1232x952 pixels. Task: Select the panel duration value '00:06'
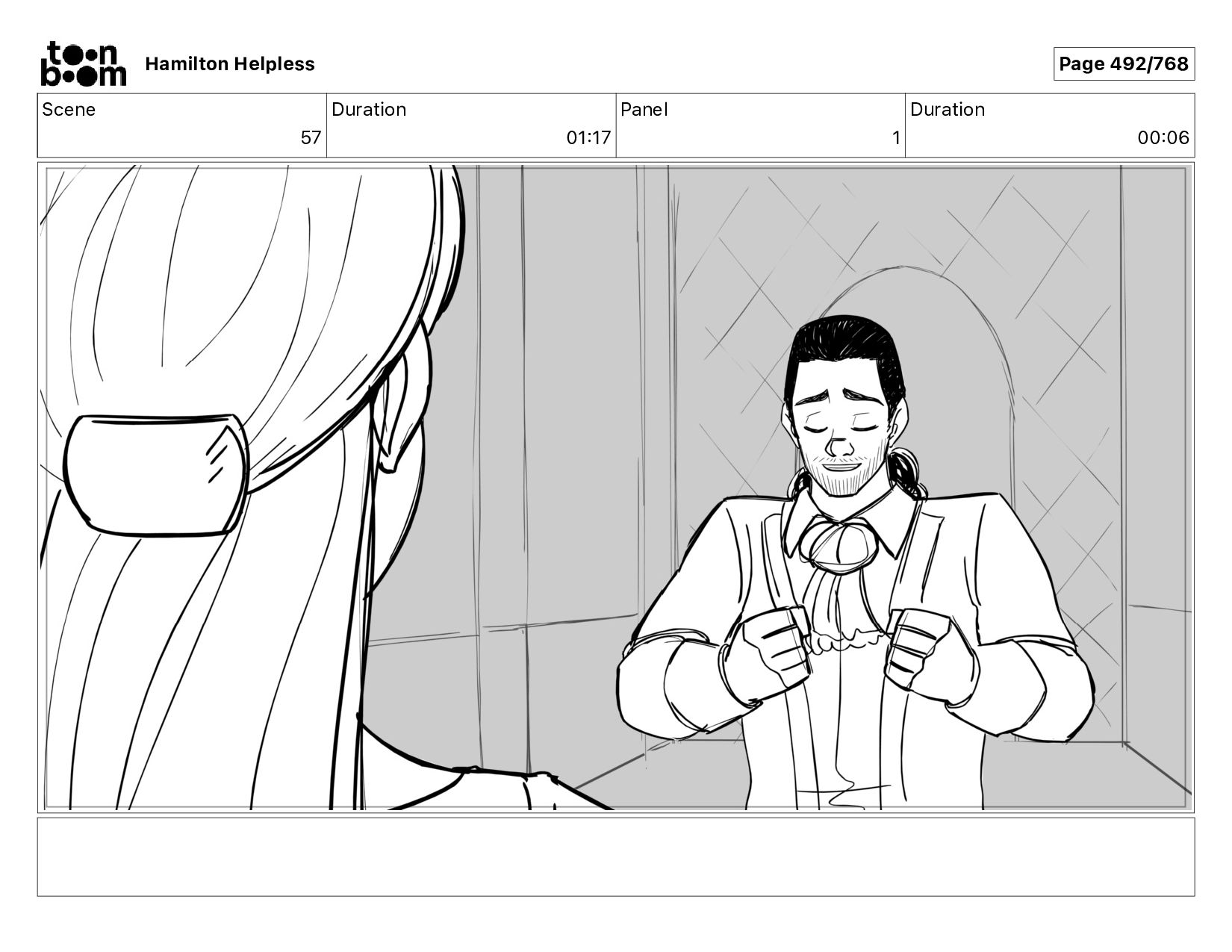pyautogui.click(x=1163, y=138)
